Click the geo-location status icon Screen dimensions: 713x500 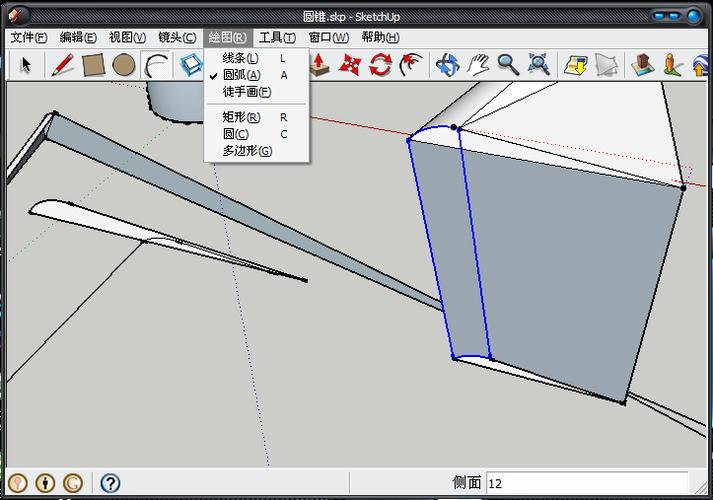[18, 483]
